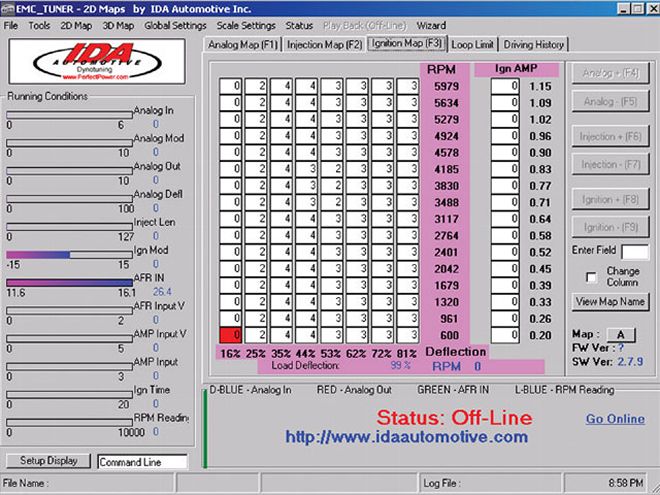The image size is (660, 495).
Task: Click the 81% load column label
Action: 407,354
